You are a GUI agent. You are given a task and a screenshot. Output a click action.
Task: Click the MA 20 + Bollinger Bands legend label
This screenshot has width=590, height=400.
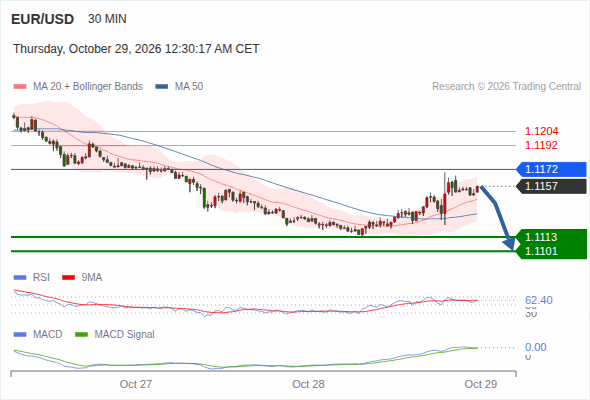click(88, 87)
